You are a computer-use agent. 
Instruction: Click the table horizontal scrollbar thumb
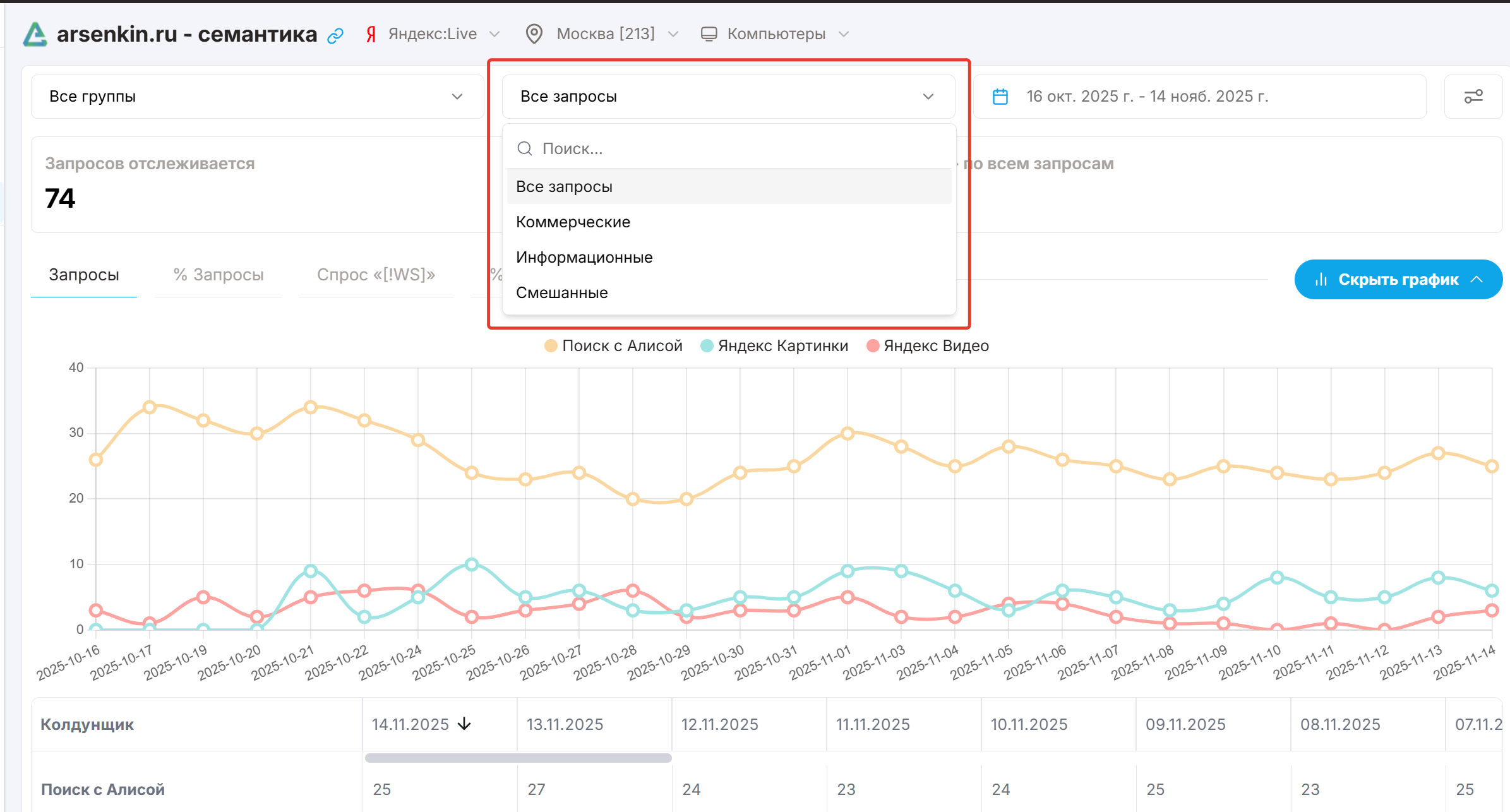pyautogui.click(x=518, y=758)
